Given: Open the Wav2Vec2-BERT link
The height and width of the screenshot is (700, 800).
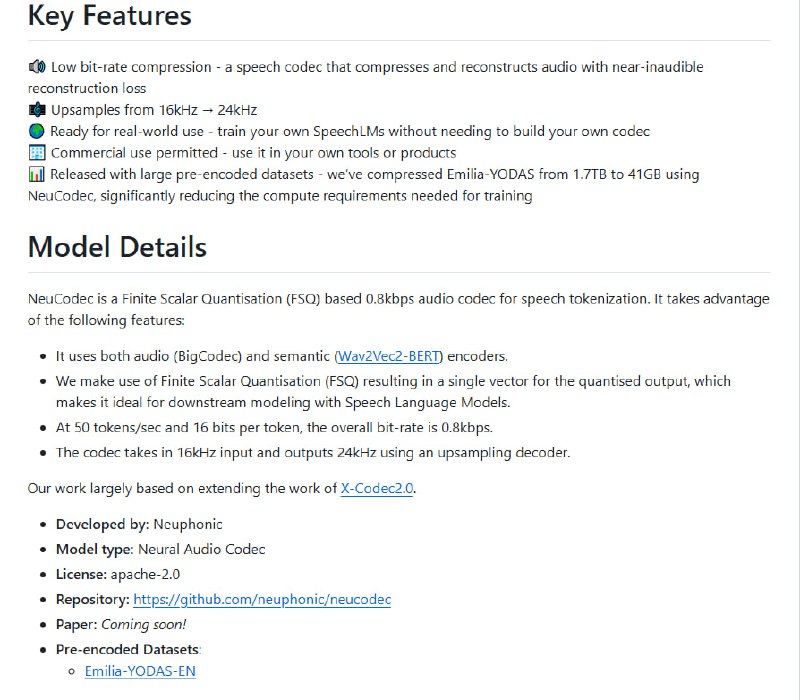Looking at the screenshot, I should point(388,356).
